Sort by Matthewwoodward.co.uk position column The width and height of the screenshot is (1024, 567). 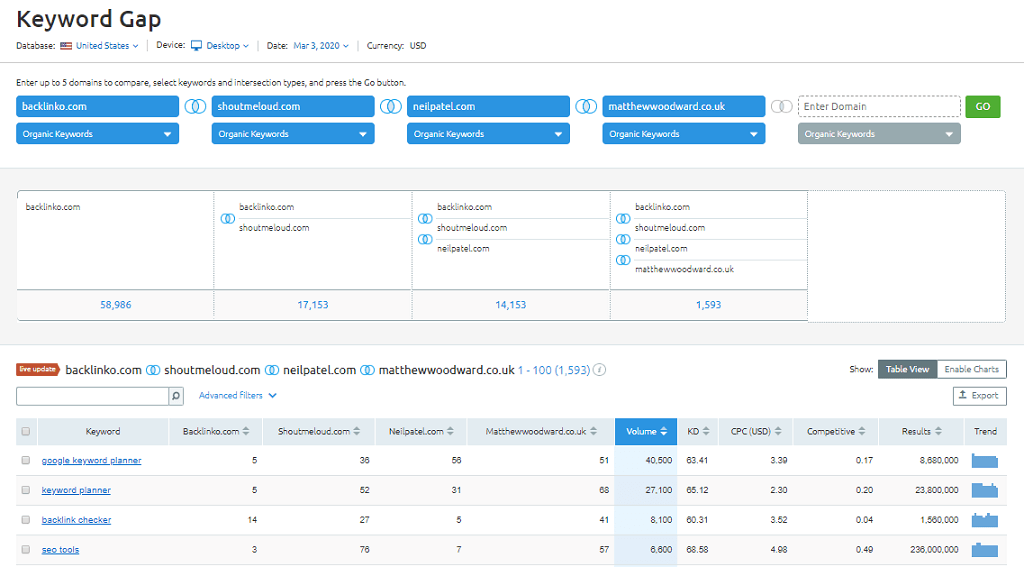(541, 431)
